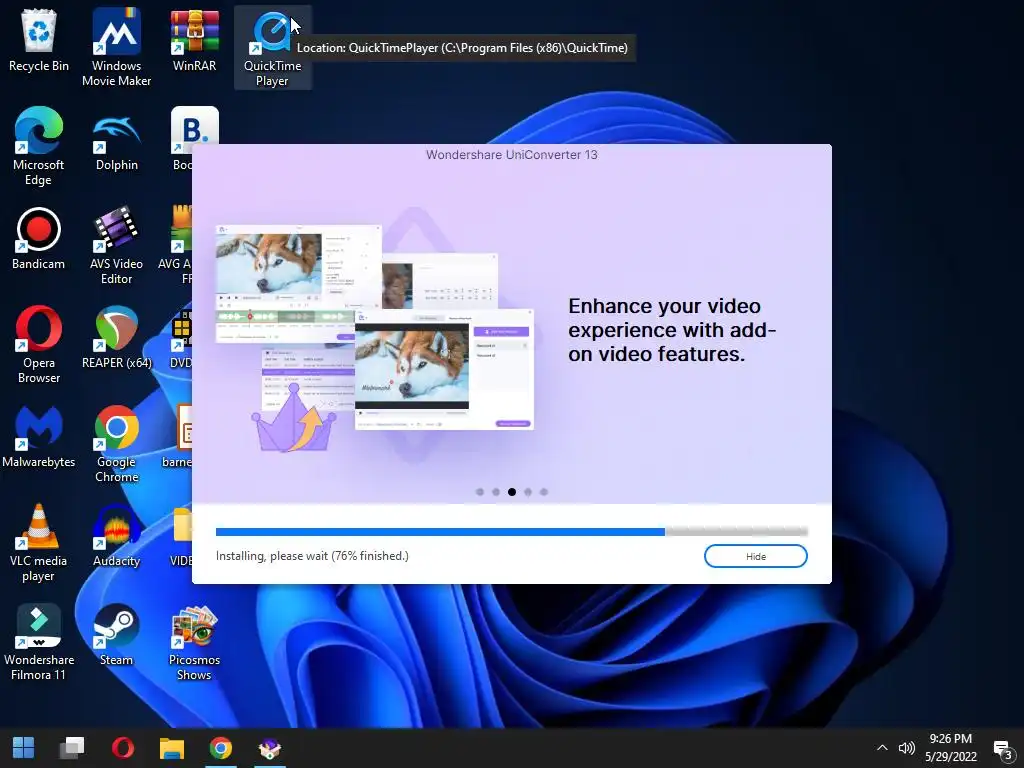The width and height of the screenshot is (1024, 768).
Task: Launch the Dolphin desktop shortcut
Action: click(x=116, y=140)
